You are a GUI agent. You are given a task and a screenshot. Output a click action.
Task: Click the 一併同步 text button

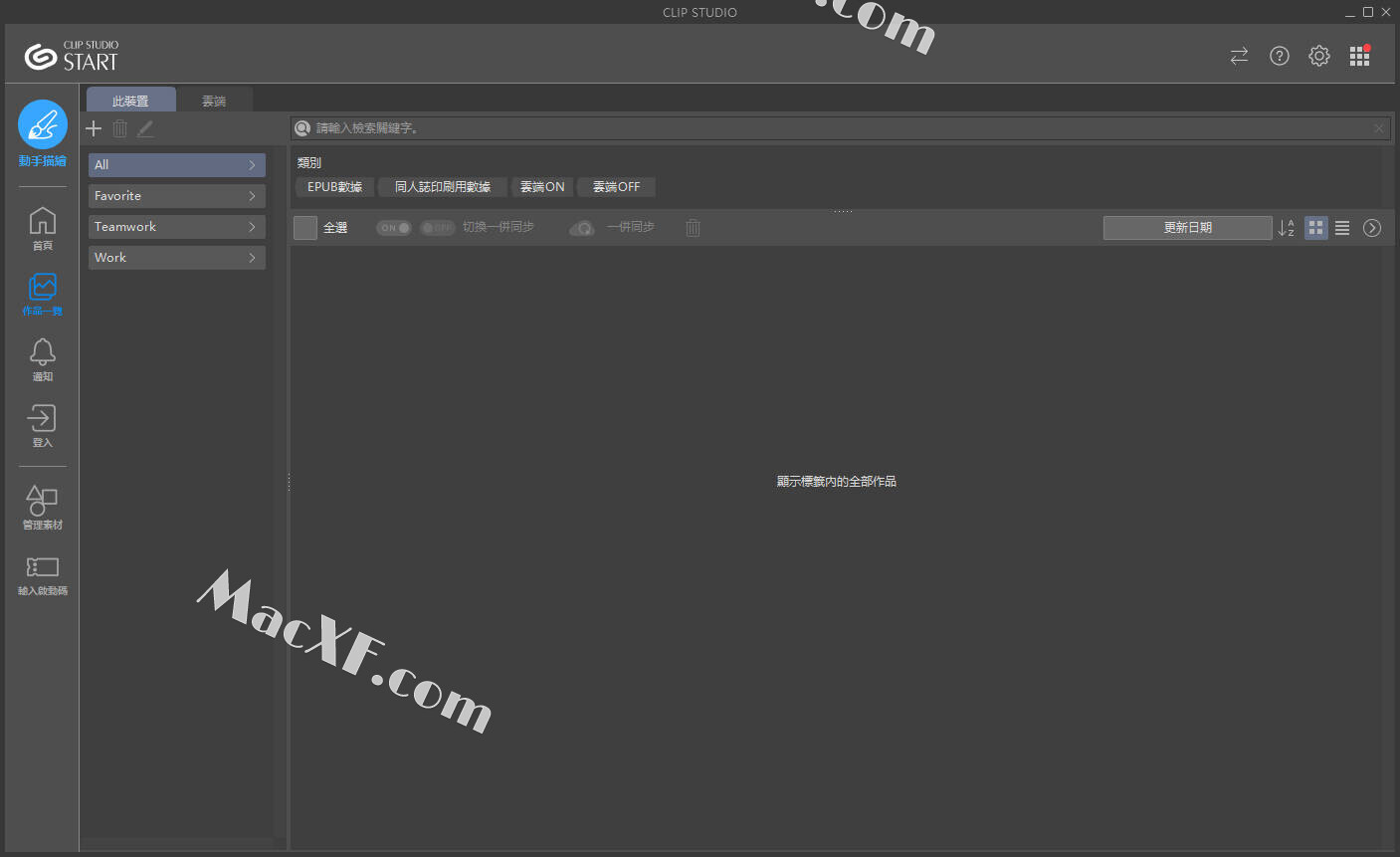point(631,228)
